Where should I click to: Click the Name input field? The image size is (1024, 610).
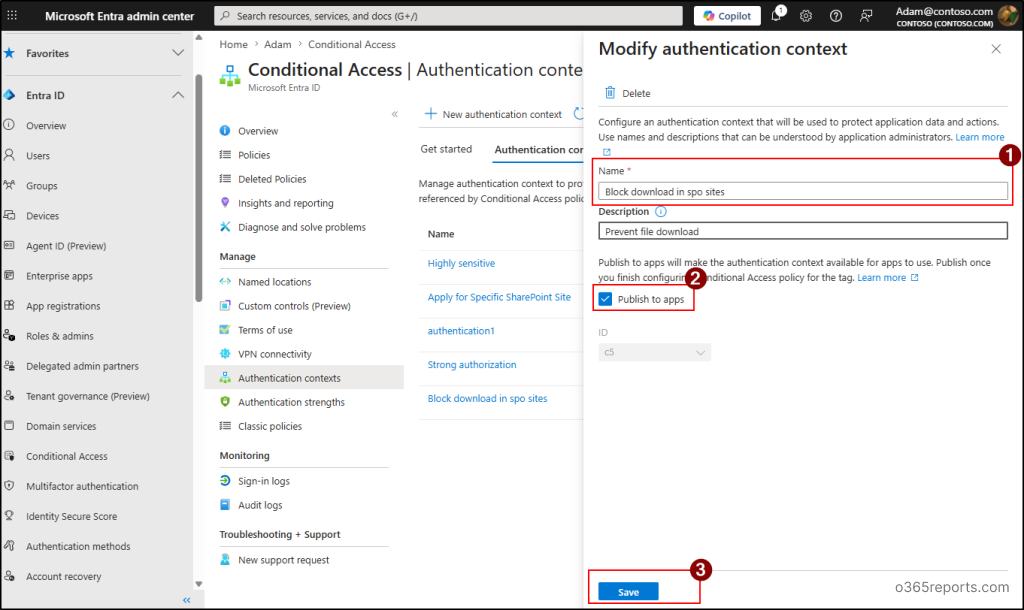coord(803,191)
